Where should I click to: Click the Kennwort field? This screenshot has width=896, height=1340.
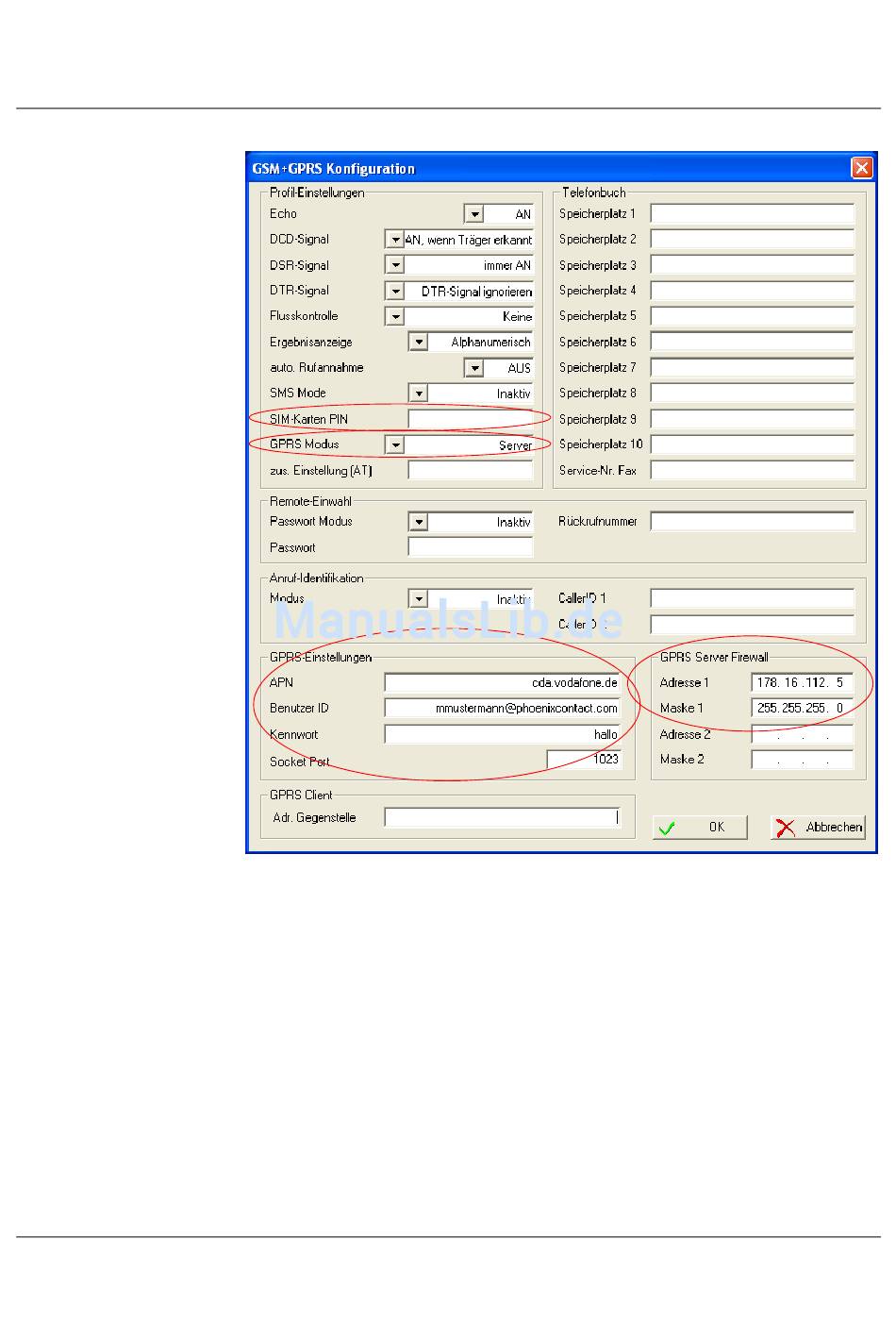(503, 734)
